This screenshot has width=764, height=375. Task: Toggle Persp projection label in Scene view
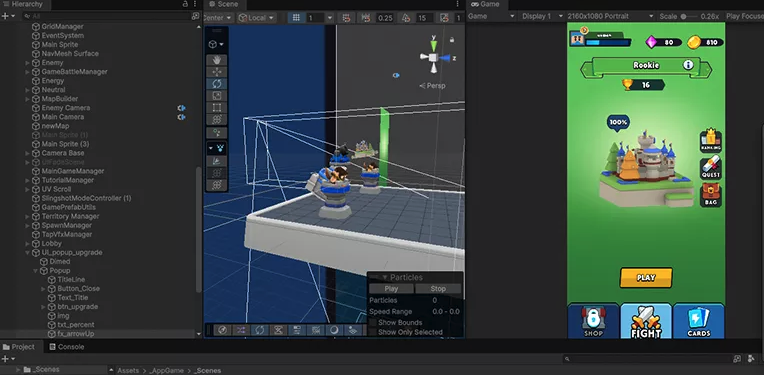pyautogui.click(x=432, y=86)
